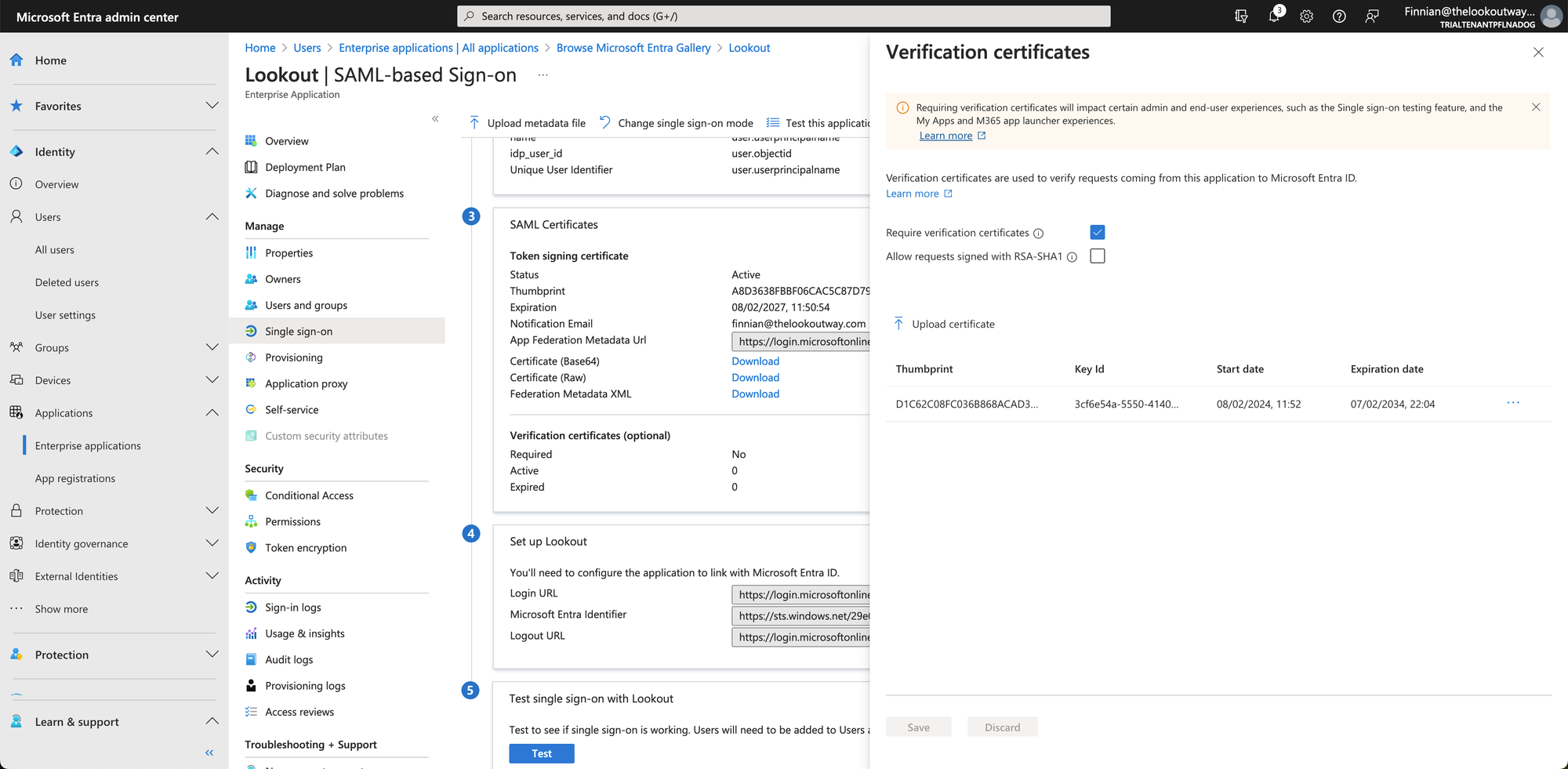Click the help question mark icon
Screen dimensions: 1568x769
[1339, 16]
